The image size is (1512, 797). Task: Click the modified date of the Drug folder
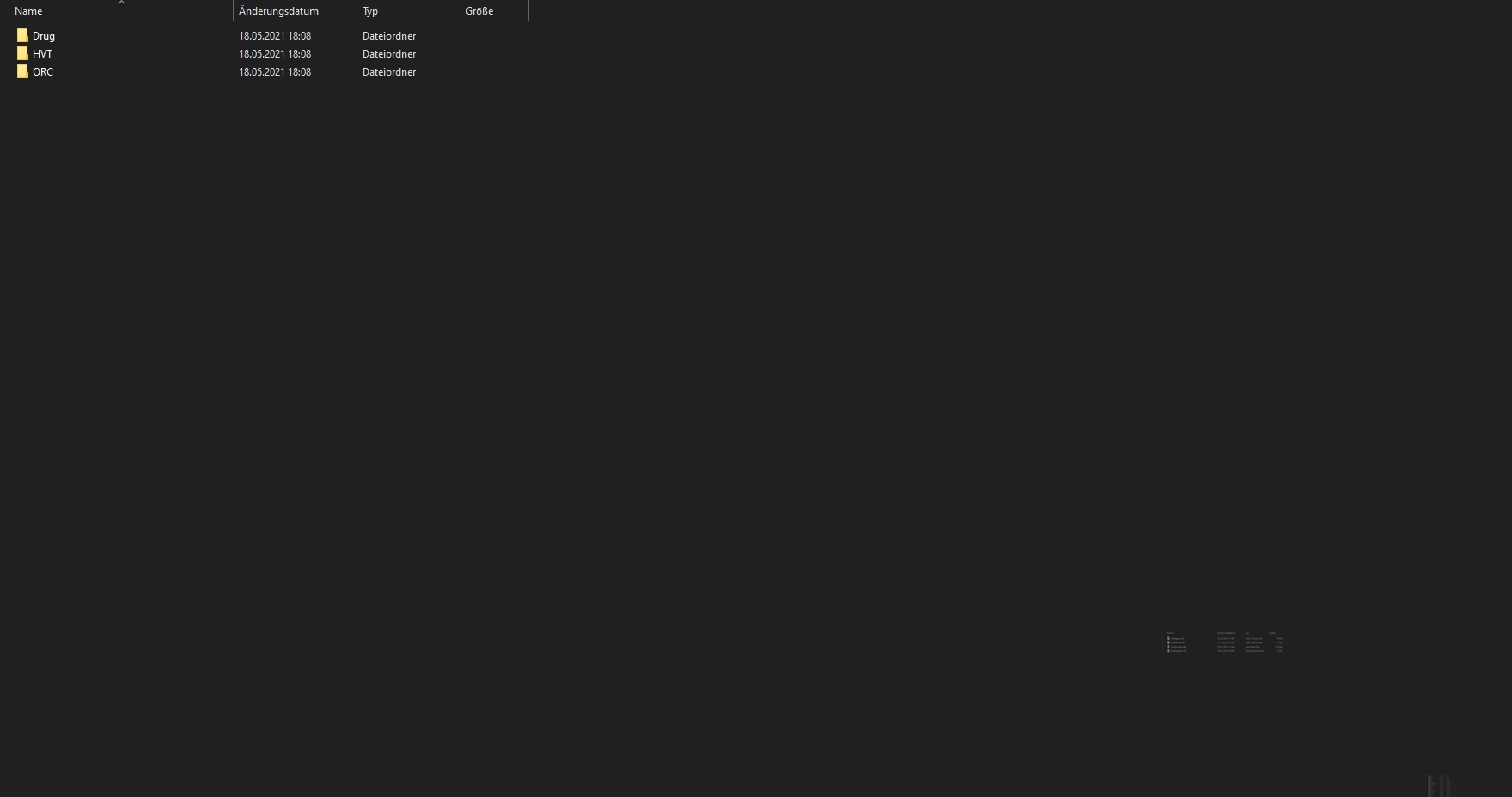[x=275, y=36]
